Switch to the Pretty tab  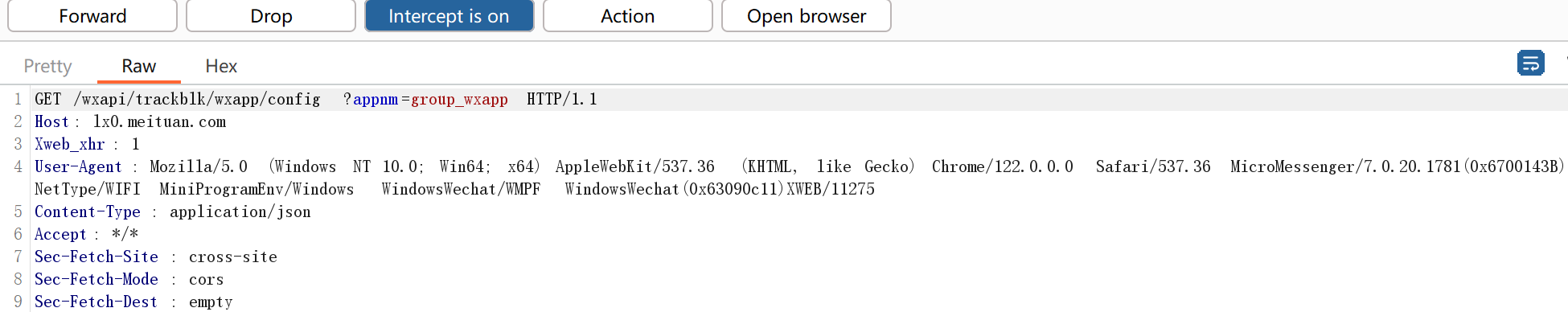[47, 66]
